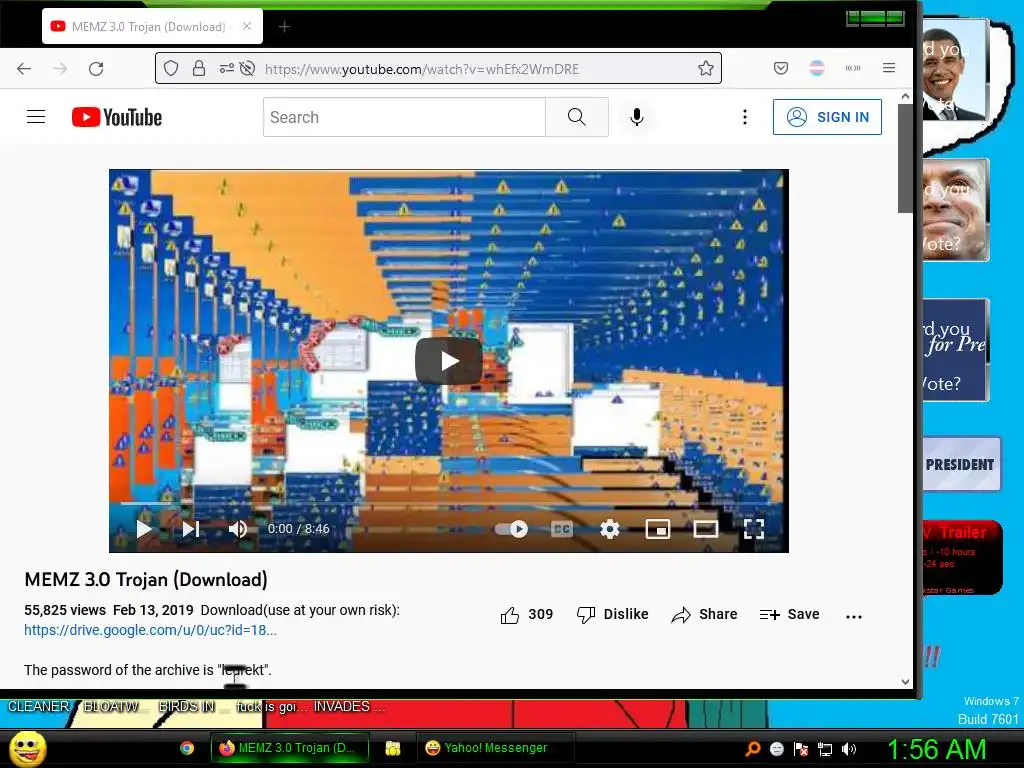Click the video progress bar
The height and width of the screenshot is (768, 1024).
(449, 504)
